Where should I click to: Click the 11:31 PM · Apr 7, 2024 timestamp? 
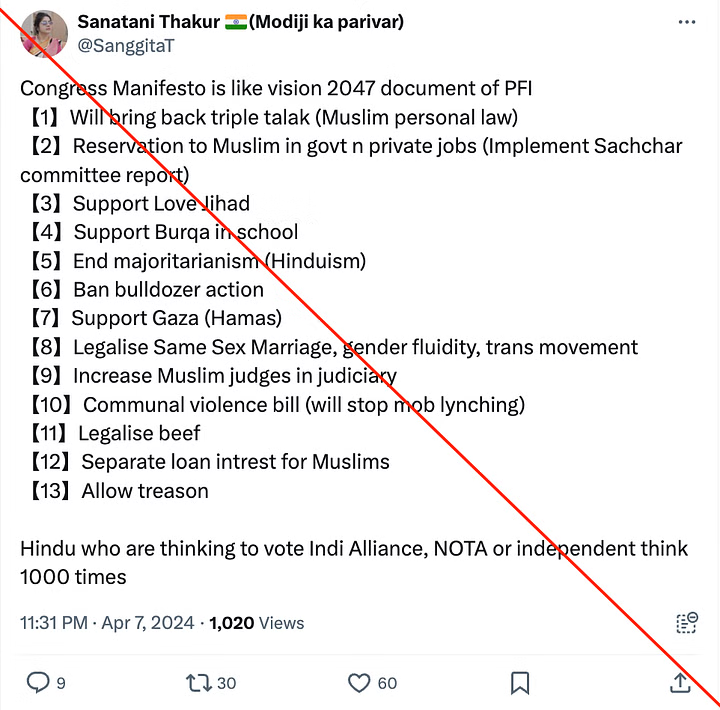click(108, 622)
